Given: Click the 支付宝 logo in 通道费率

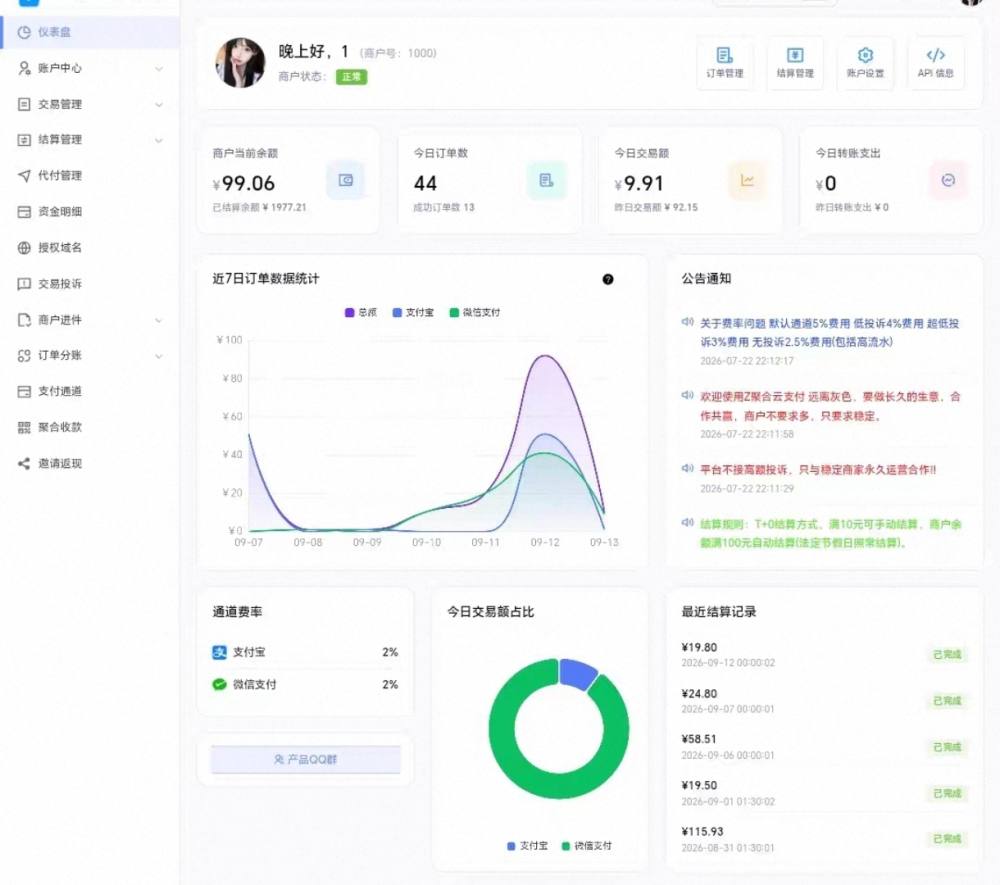Looking at the screenshot, I should [219, 652].
